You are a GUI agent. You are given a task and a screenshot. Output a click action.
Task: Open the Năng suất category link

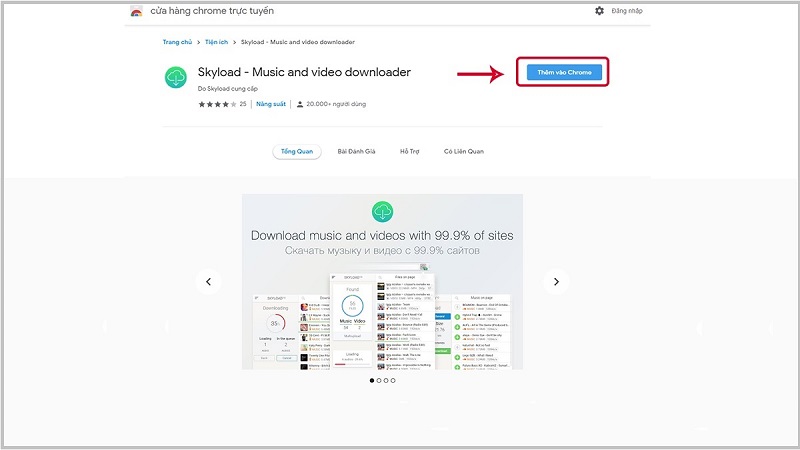[271, 103]
